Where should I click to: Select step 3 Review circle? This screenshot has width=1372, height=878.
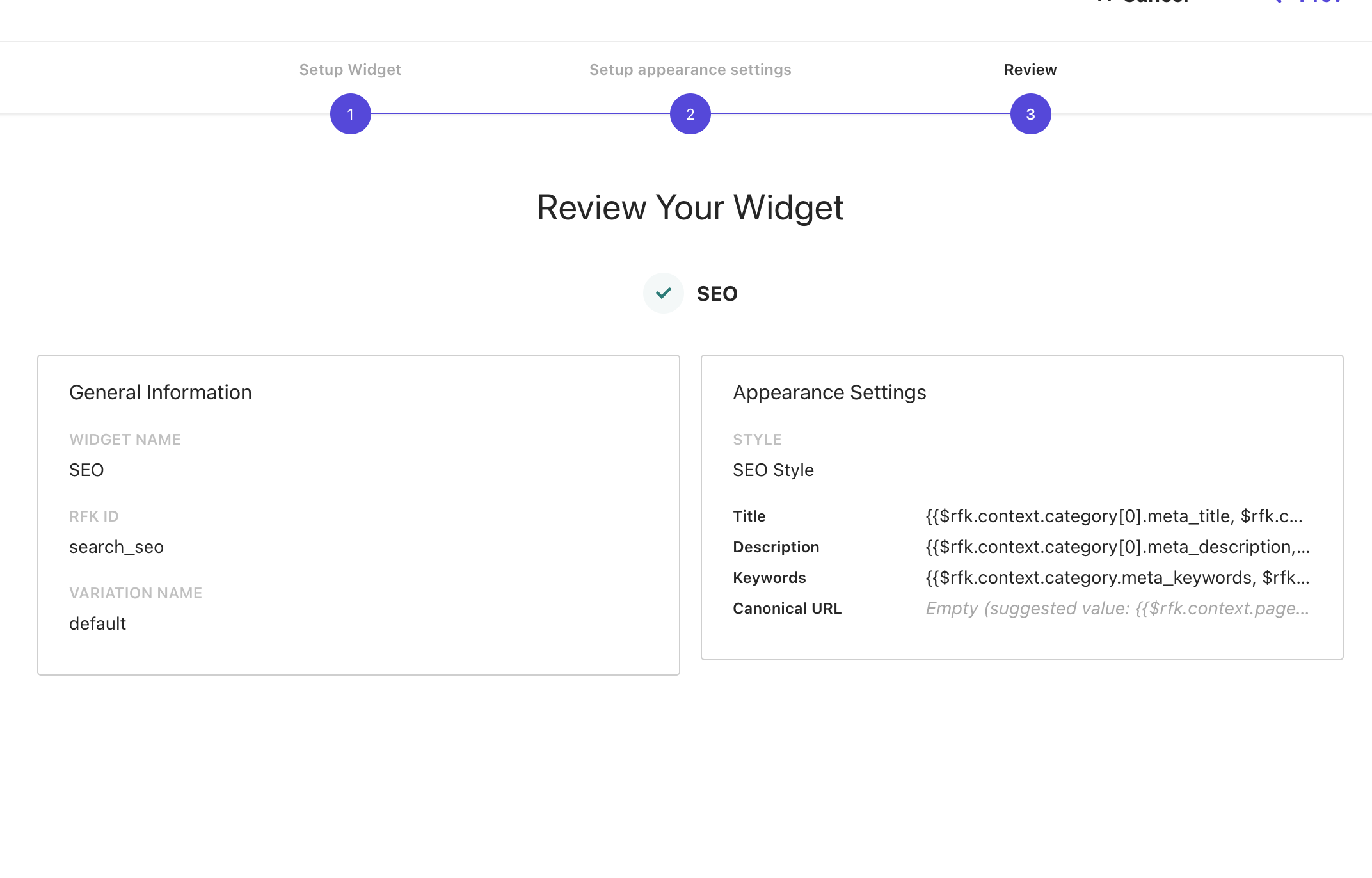1030,114
